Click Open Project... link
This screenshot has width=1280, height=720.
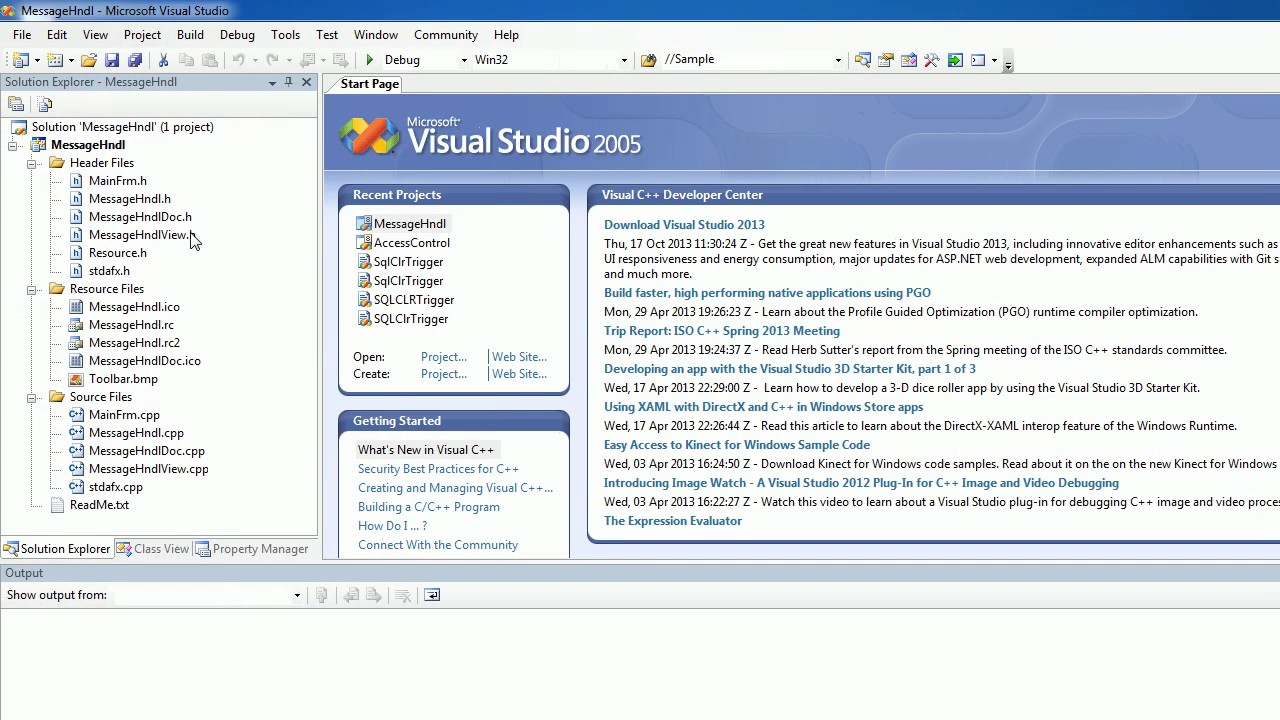[x=444, y=357]
